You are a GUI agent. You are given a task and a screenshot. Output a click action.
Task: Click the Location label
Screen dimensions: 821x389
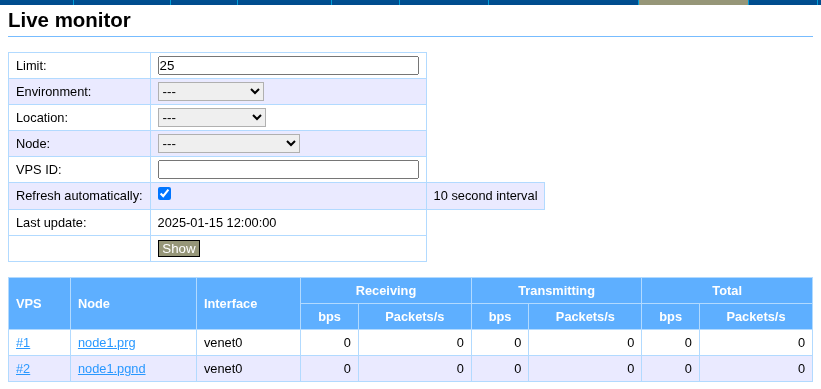click(42, 118)
